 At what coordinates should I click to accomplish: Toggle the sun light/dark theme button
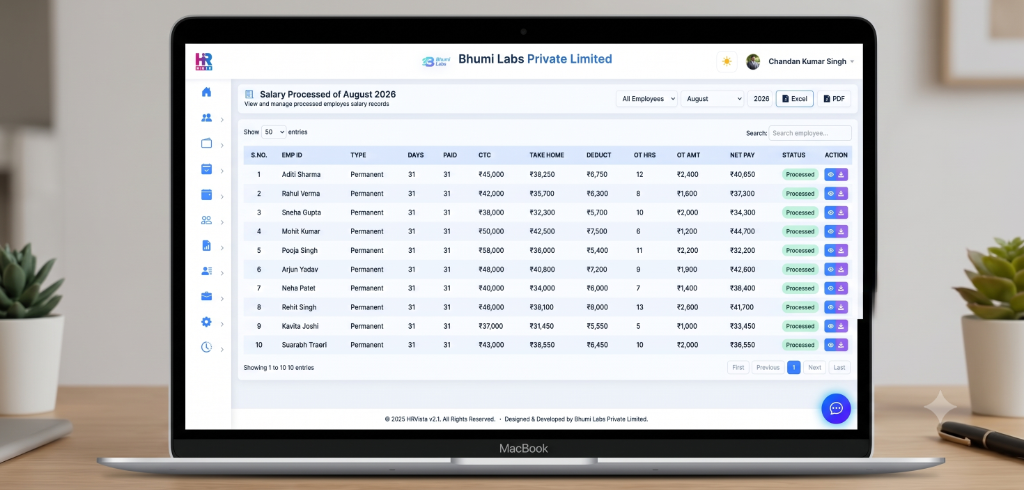click(727, 61)
